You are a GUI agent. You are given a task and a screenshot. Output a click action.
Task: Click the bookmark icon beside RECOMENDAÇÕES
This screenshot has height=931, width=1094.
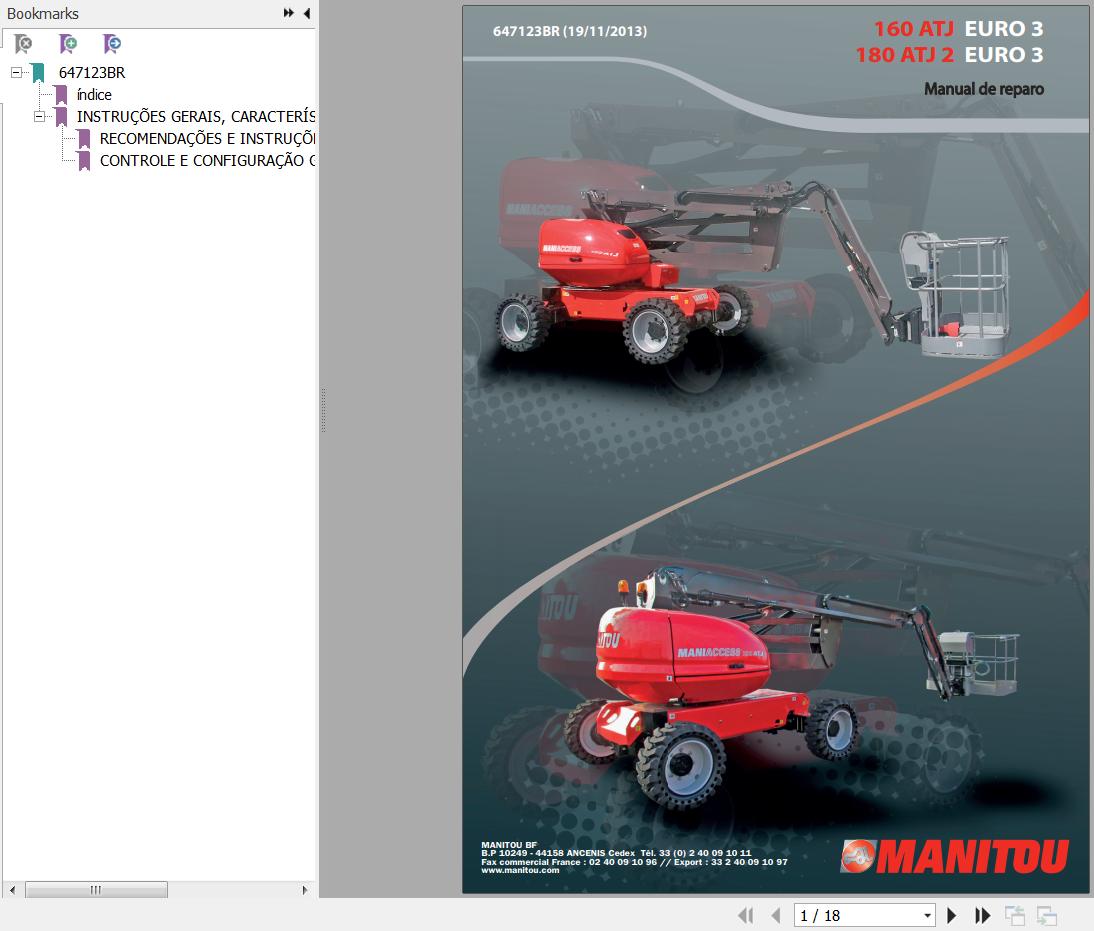coord(84,139)
